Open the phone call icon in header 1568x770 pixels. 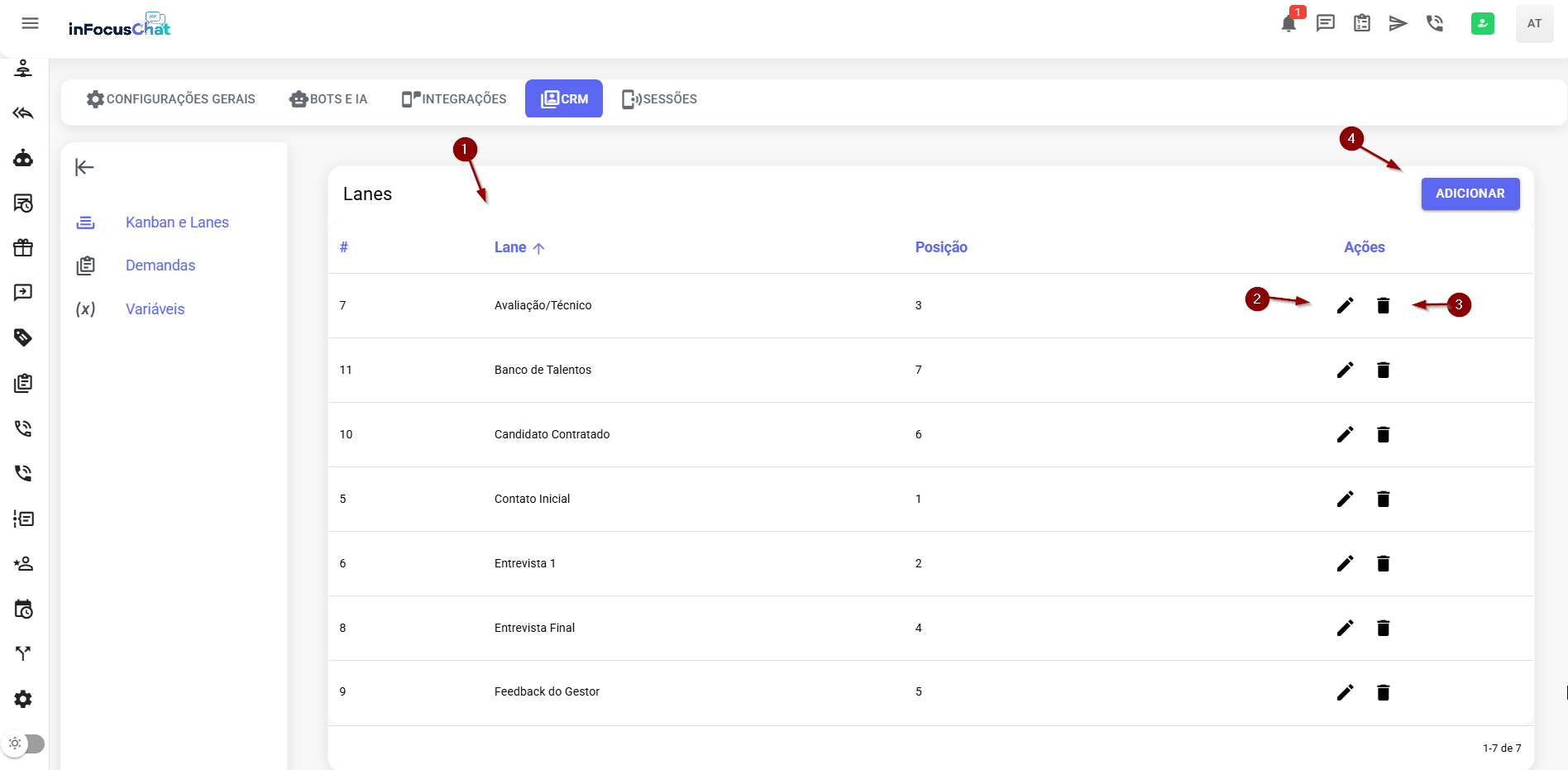pos(1435,24)
